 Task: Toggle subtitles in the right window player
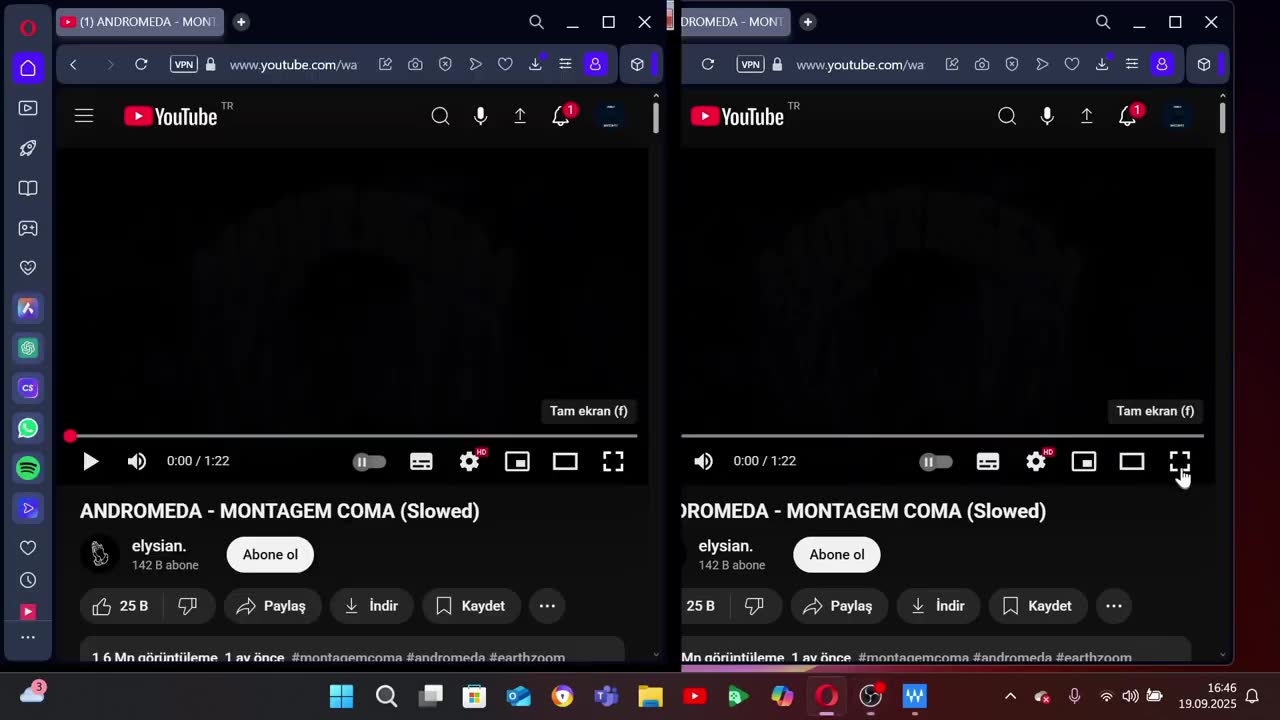988,461
